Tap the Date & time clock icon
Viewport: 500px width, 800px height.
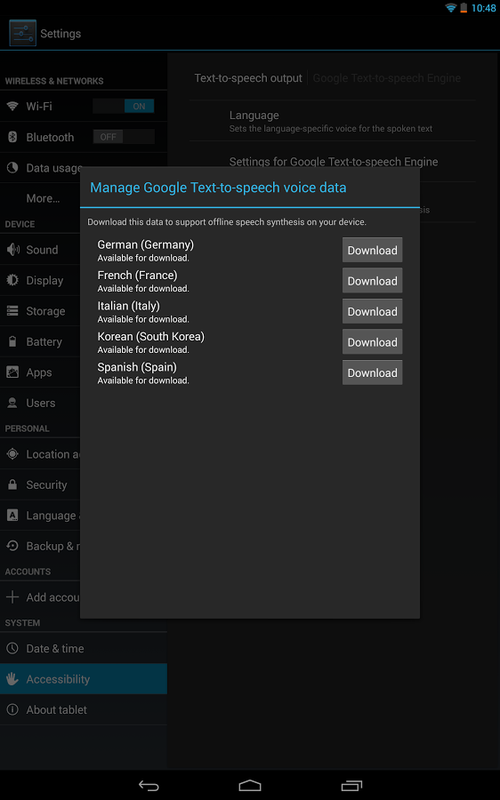pos(12,648)
